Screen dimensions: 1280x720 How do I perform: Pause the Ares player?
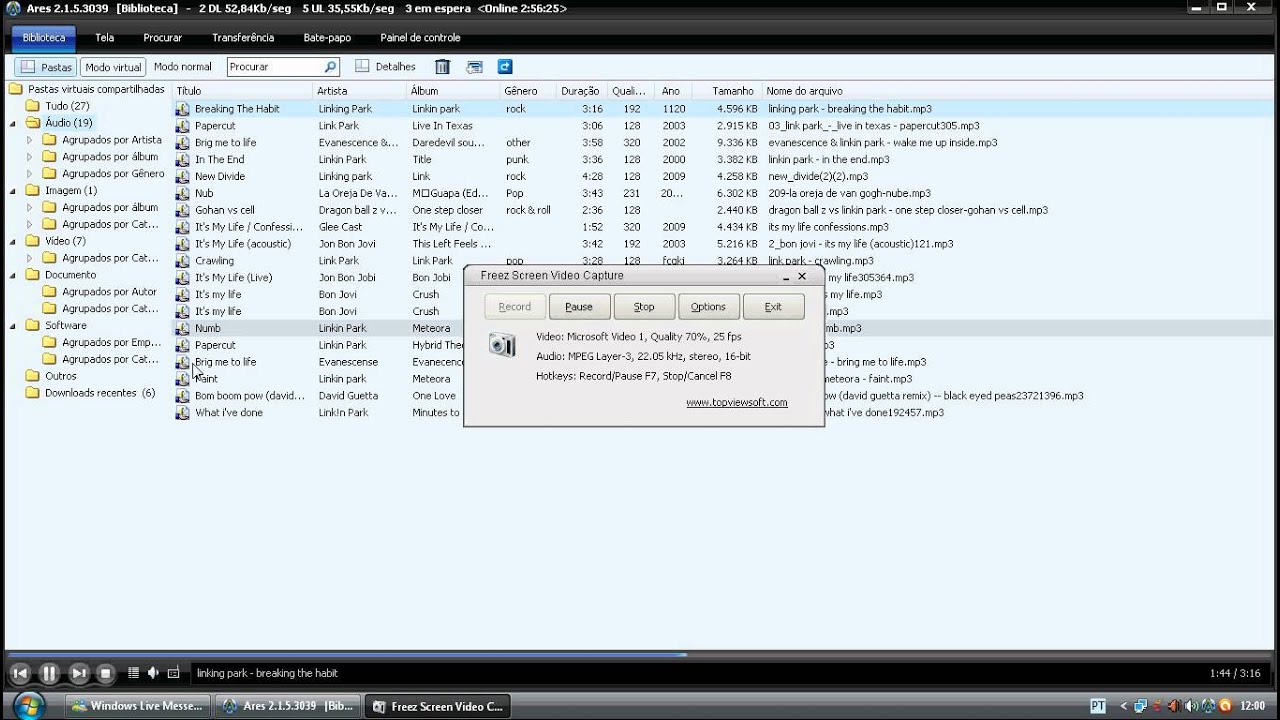point(48,674)
